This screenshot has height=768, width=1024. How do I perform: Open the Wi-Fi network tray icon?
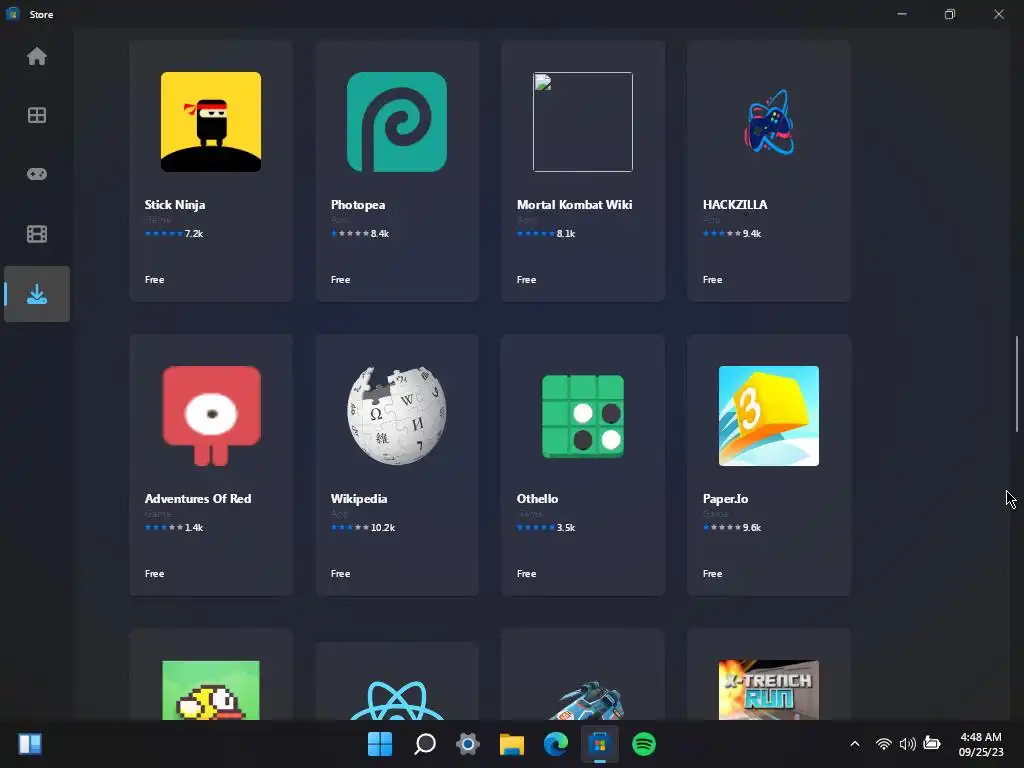point(884,744)
